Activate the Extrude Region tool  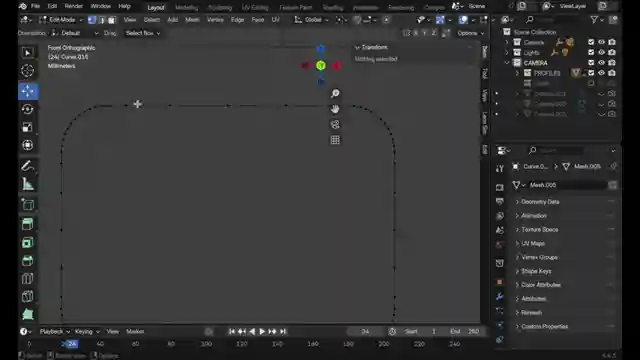point(27,224)
